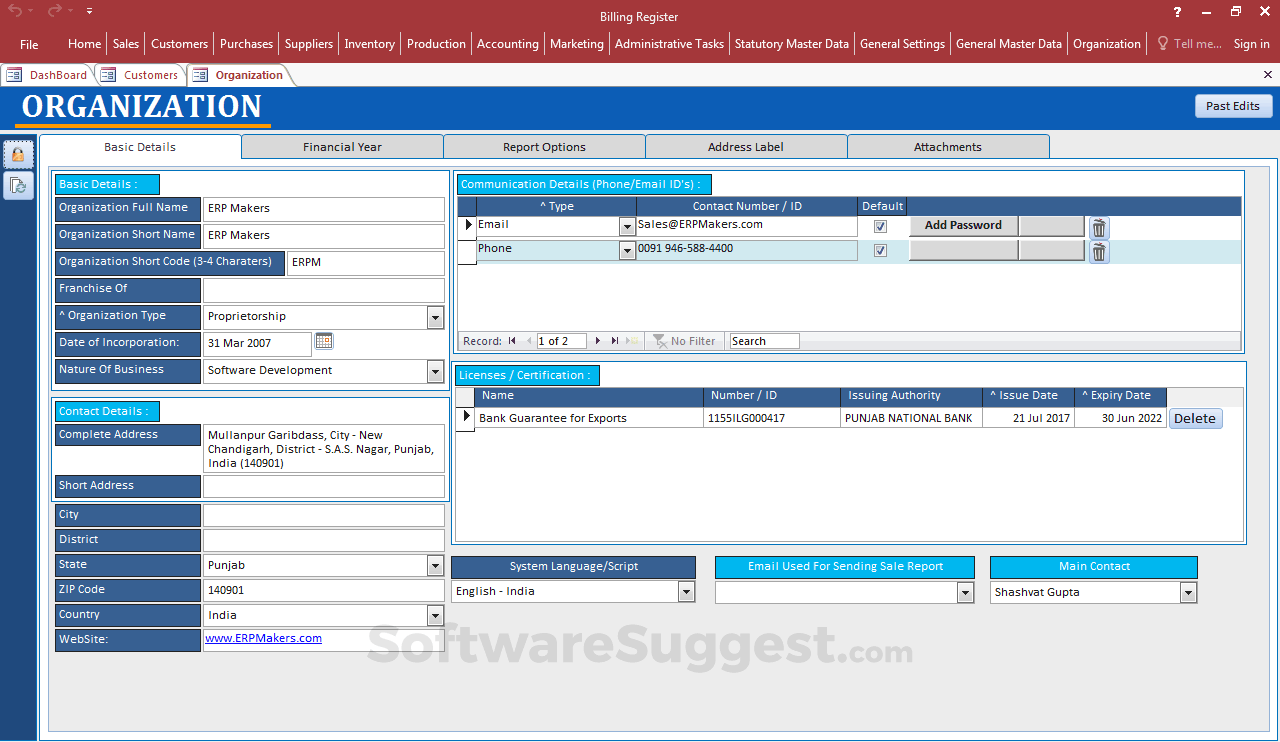Go to previous record in navigator
The height and width of the screenshot is (742, 1280).
[529, 341]
